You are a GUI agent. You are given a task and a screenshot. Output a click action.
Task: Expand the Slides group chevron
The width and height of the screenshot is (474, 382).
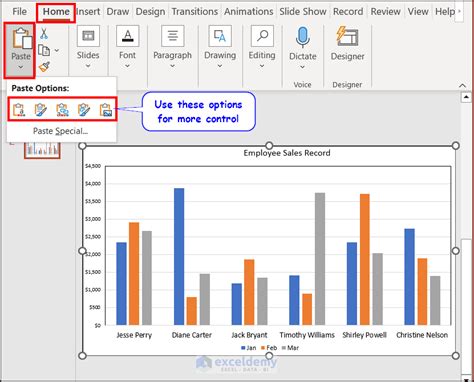(x=88, y=66)
